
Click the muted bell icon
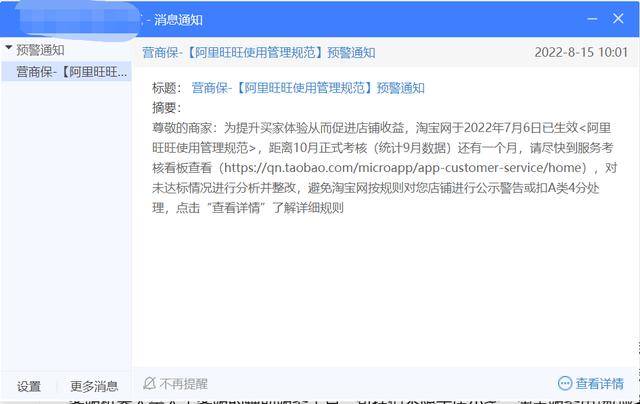pyautogui.click(x=149, y=383)
